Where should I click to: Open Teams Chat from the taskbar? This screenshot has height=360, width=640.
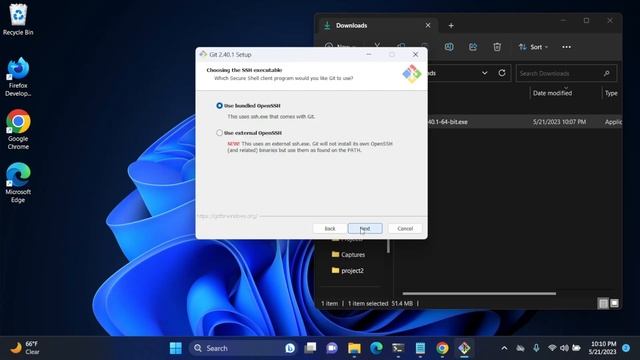click(x=332, y=348)
